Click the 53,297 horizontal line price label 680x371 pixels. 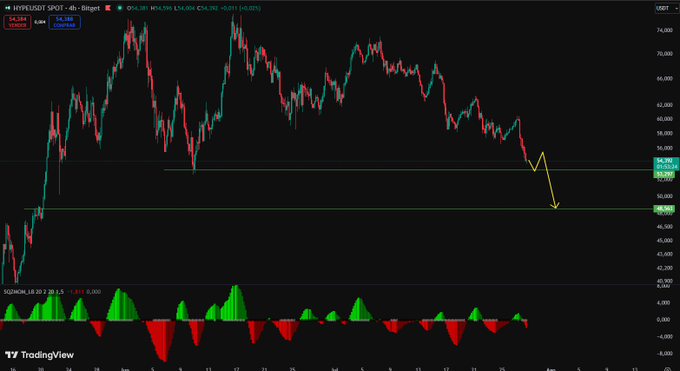point(664,174)
